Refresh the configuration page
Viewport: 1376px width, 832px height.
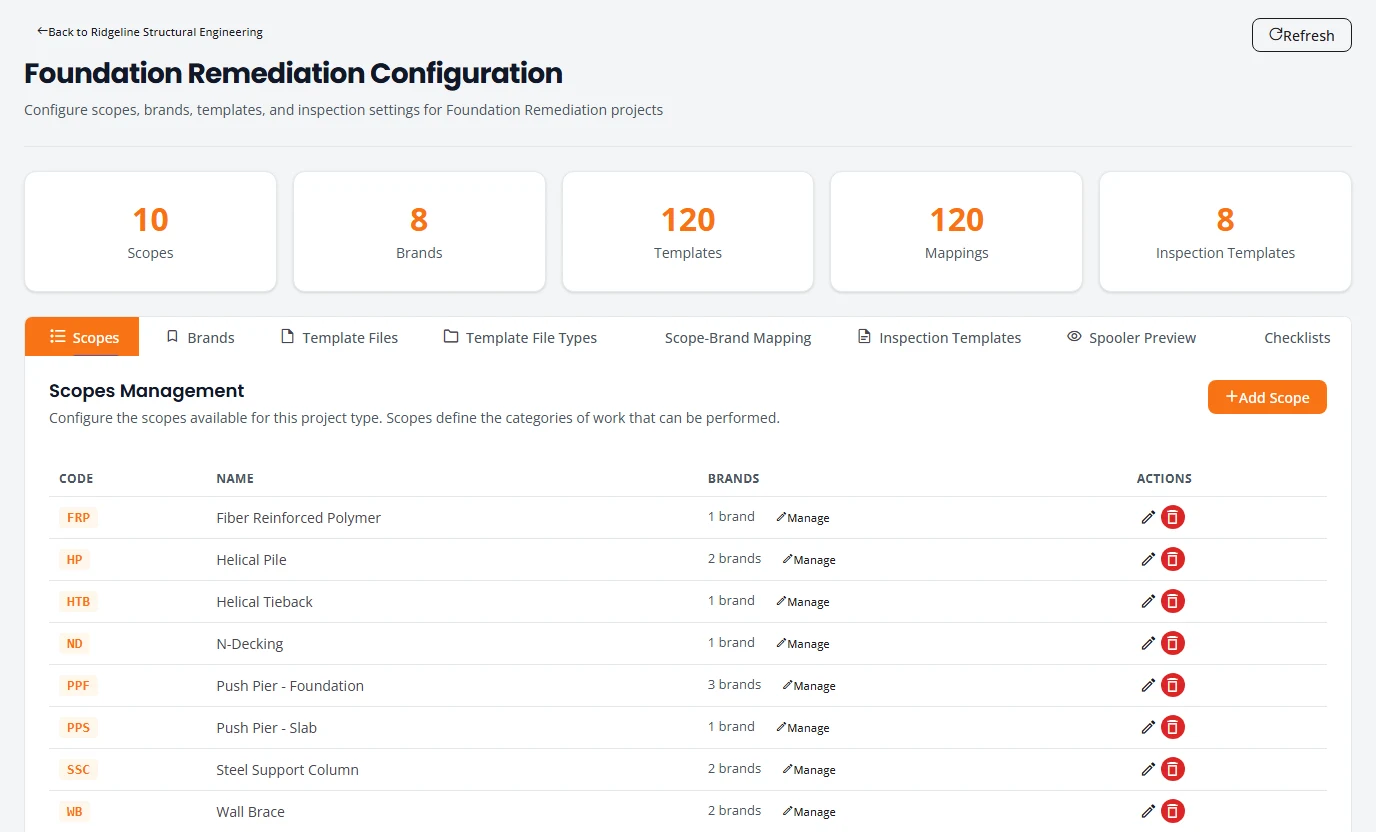coord(1302,35)
